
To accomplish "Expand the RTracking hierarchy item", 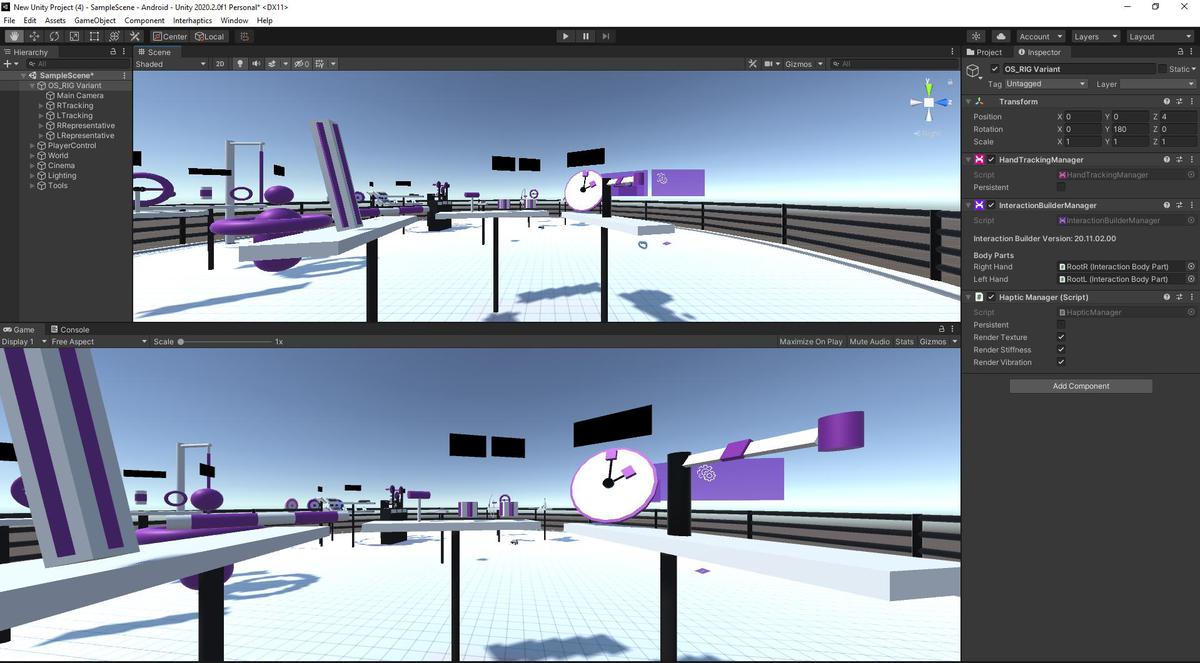I will (x=40, y=105).
